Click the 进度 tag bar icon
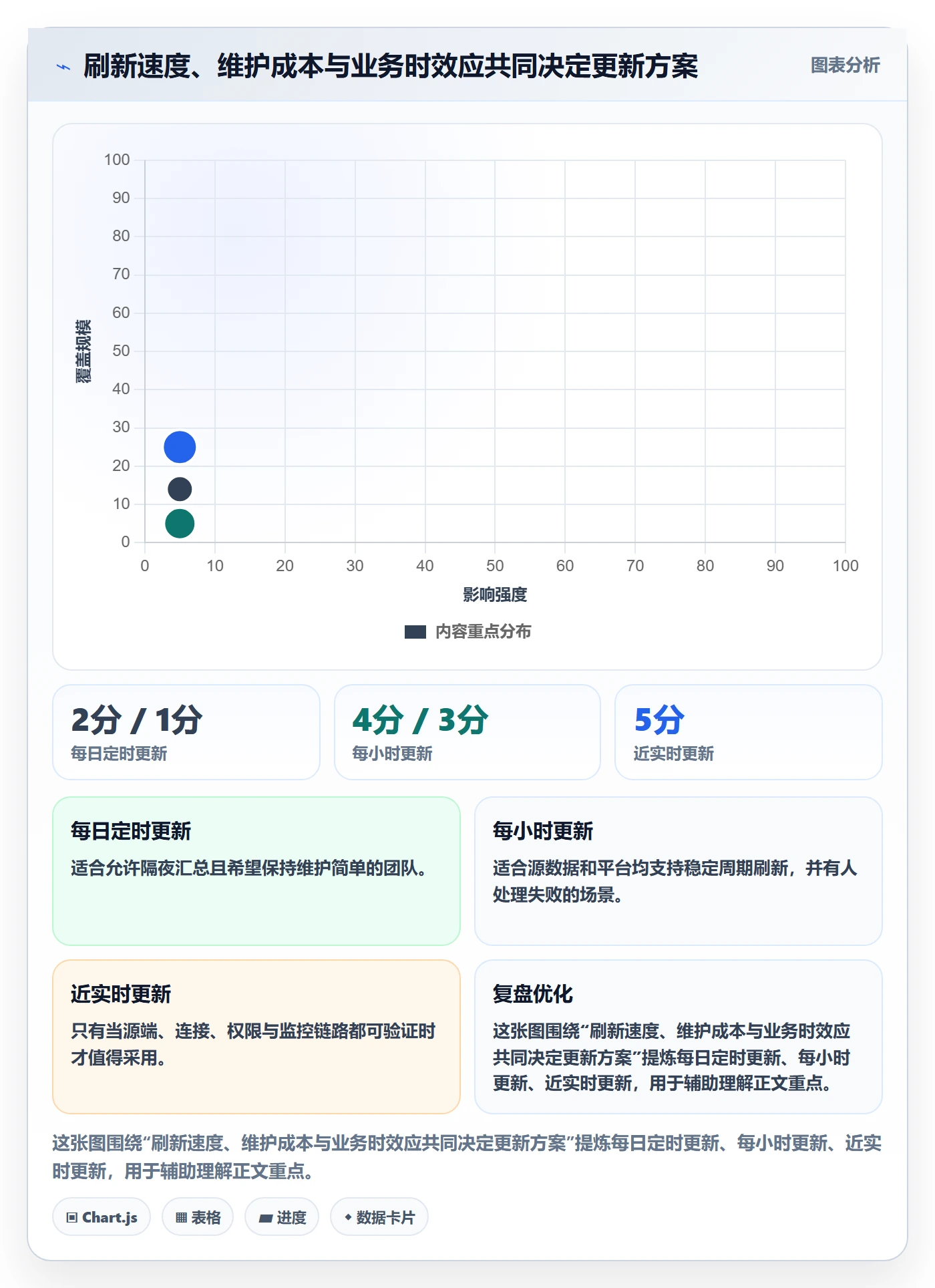The width and height of the screenshot is (935, 1288). [x=265, y=1218]
